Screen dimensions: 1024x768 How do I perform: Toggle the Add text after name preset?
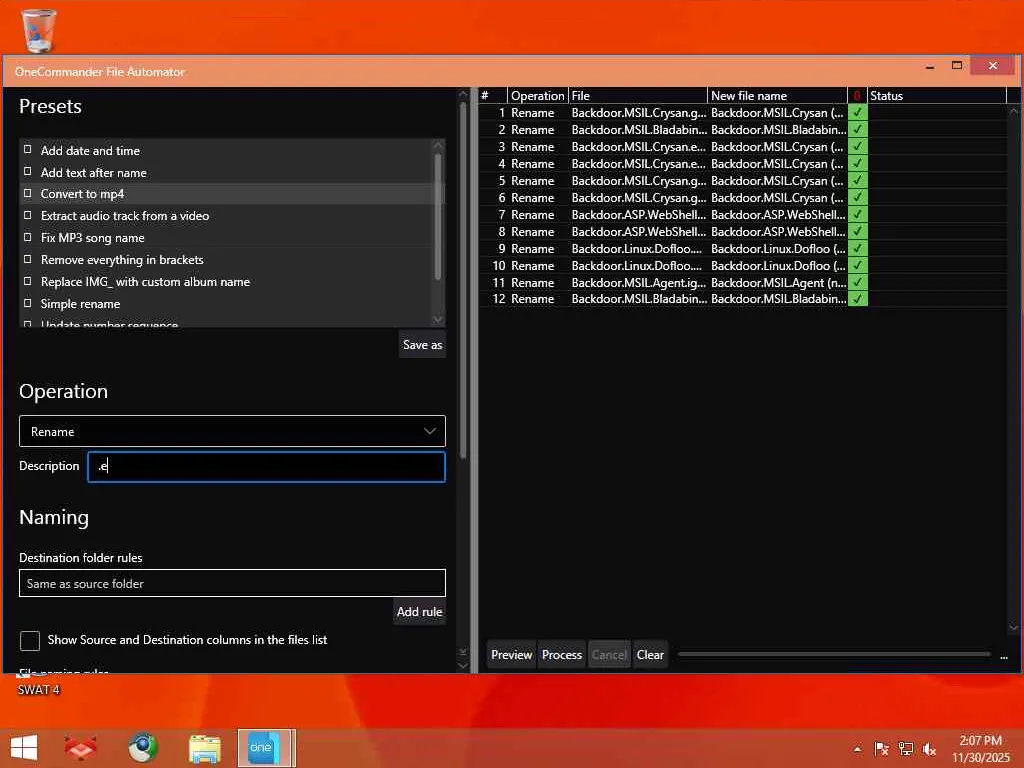(27, 171)
